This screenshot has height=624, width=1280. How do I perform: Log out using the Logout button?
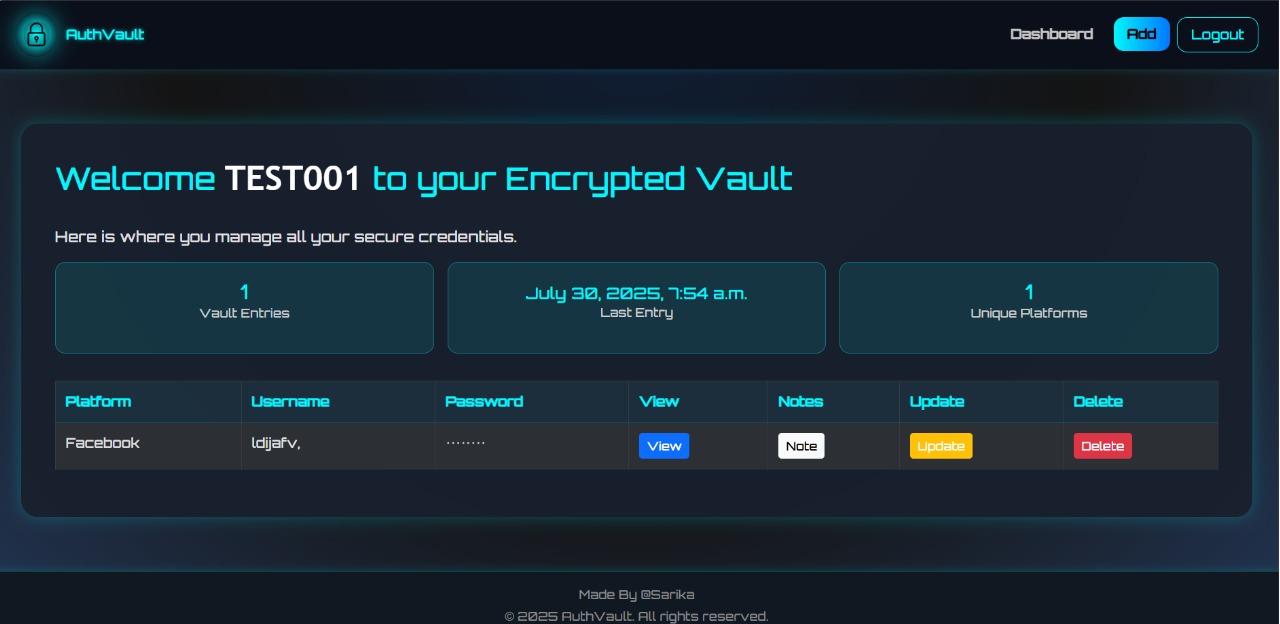pos(1217,34)
